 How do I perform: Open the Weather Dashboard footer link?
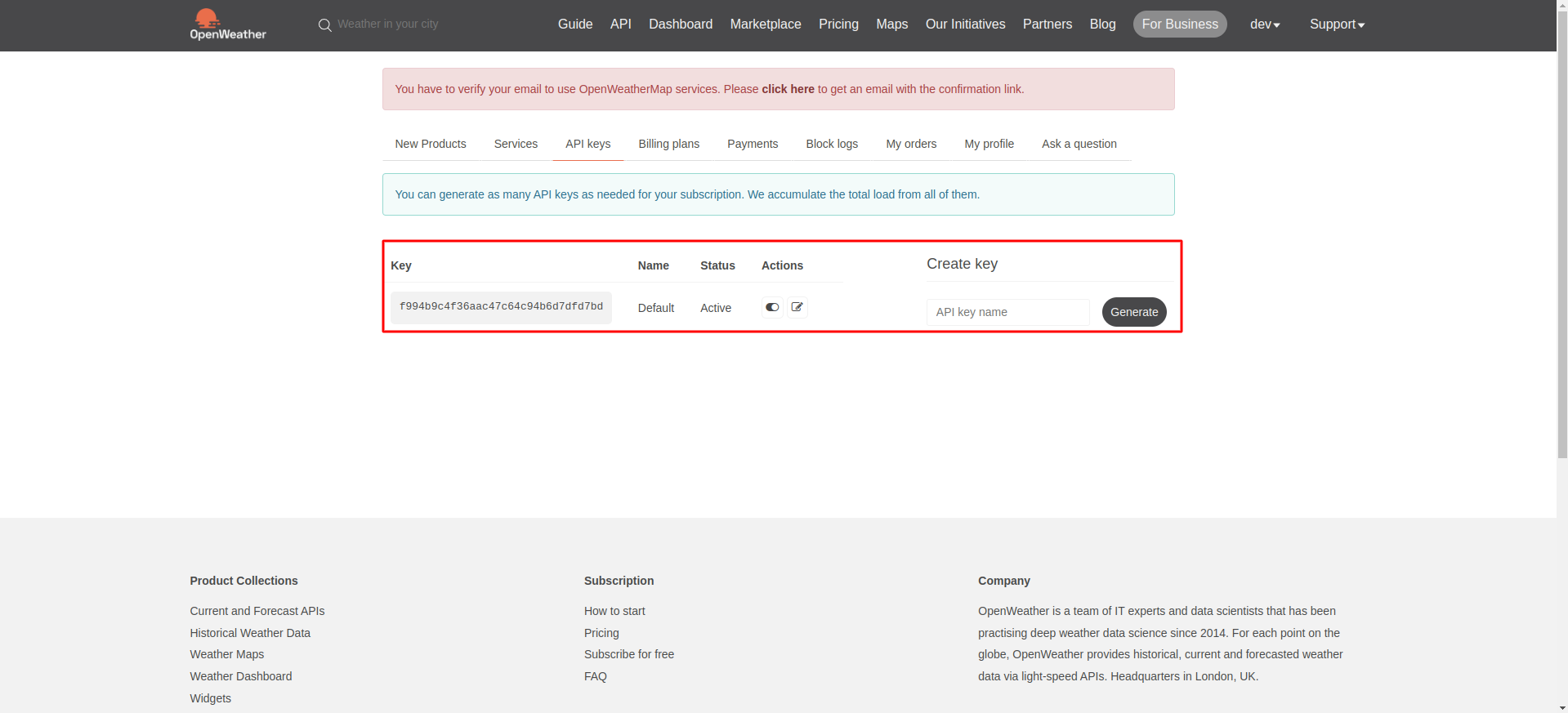[241, 676]
